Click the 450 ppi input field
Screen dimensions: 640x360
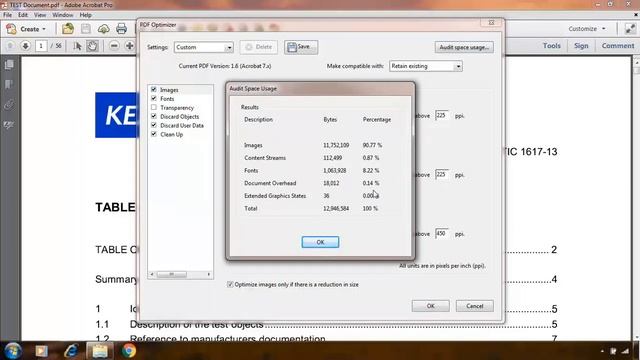tap(442, 234)
